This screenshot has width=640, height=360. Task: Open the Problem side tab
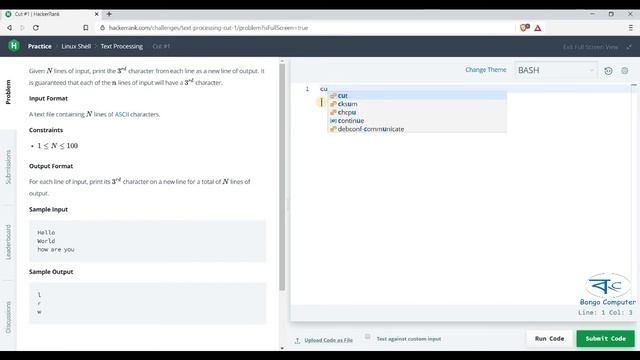tap(8, 92)
